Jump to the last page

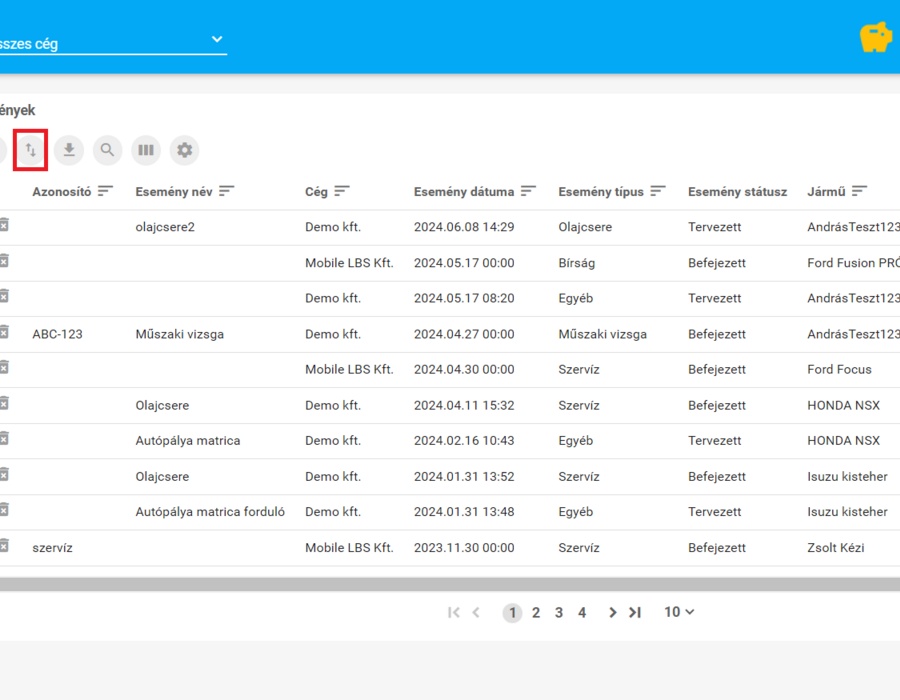tap(635, 613)
